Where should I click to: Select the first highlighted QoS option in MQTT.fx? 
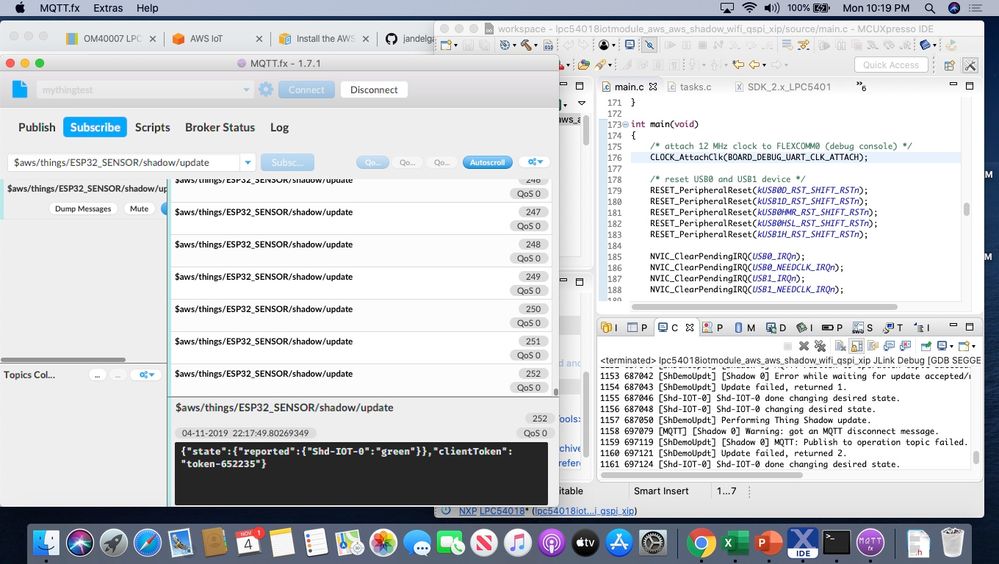pos(373,163)
